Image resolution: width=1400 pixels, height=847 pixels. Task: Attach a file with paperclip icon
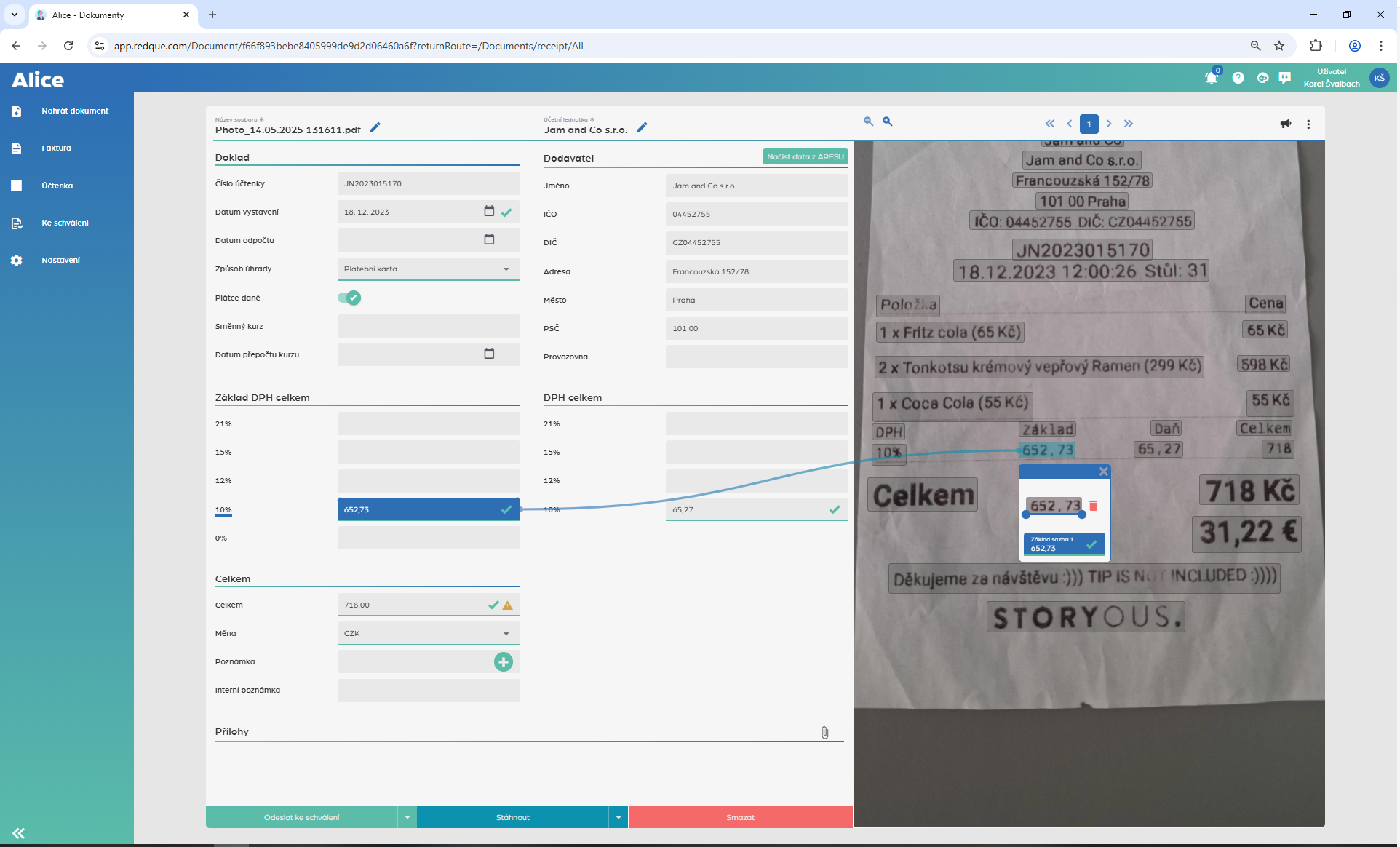click(x=824, y=732)
